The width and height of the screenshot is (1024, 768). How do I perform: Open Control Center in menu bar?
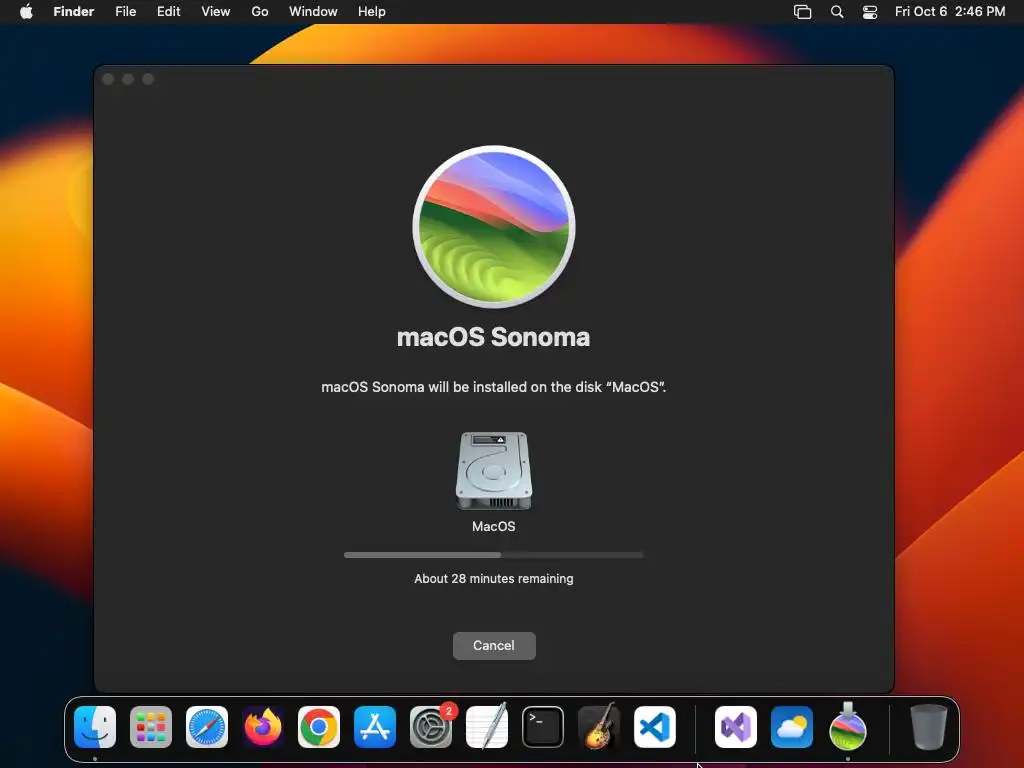(x=870, y=12)
